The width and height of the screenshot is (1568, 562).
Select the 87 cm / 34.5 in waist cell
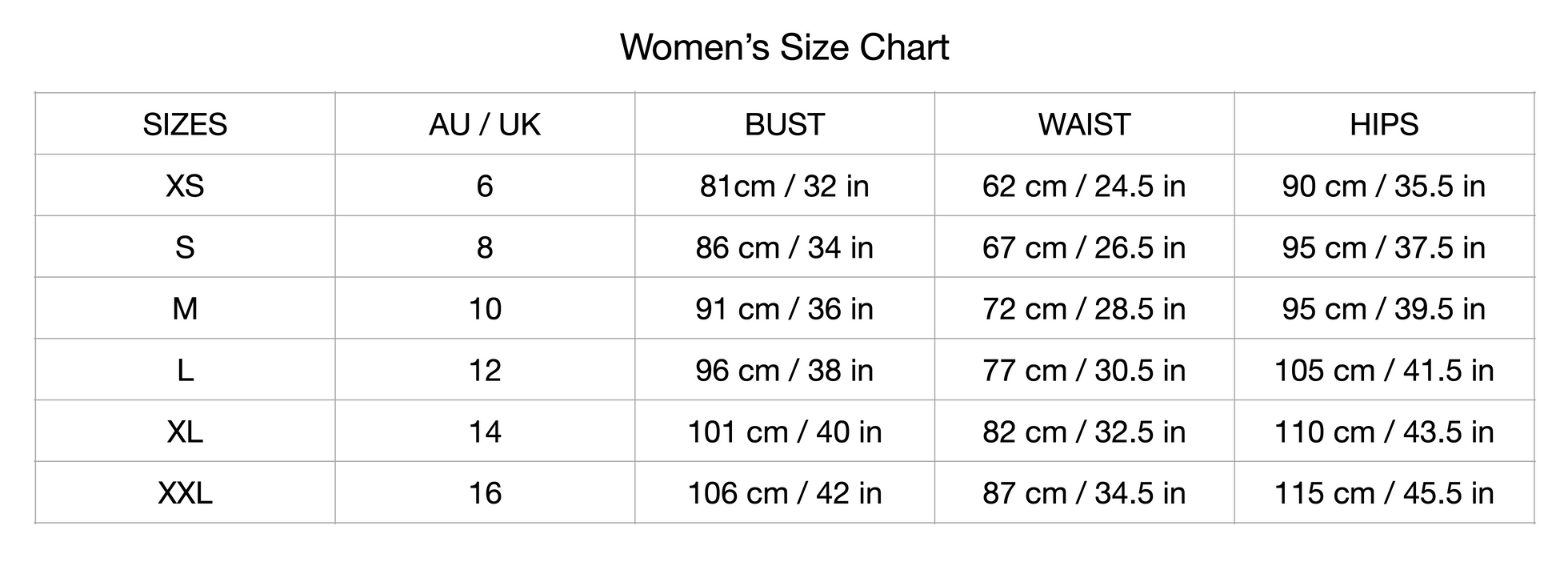(x=1084, y=493)
